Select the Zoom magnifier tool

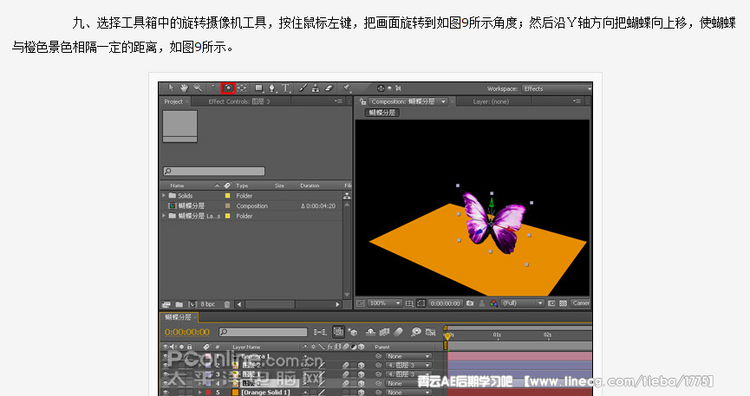[x=198, y=88]
